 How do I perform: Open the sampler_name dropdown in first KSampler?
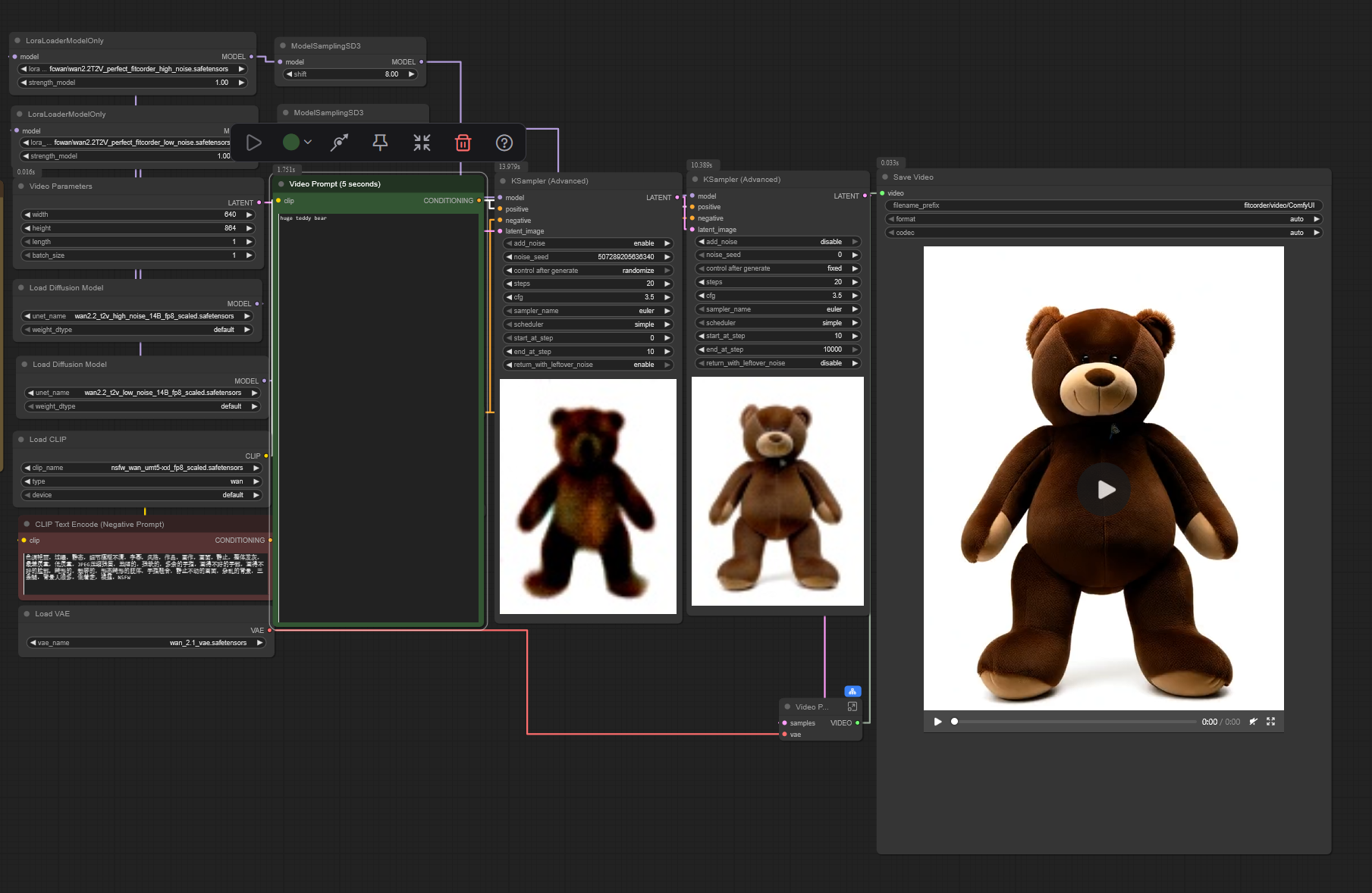(x=588, y=311)
